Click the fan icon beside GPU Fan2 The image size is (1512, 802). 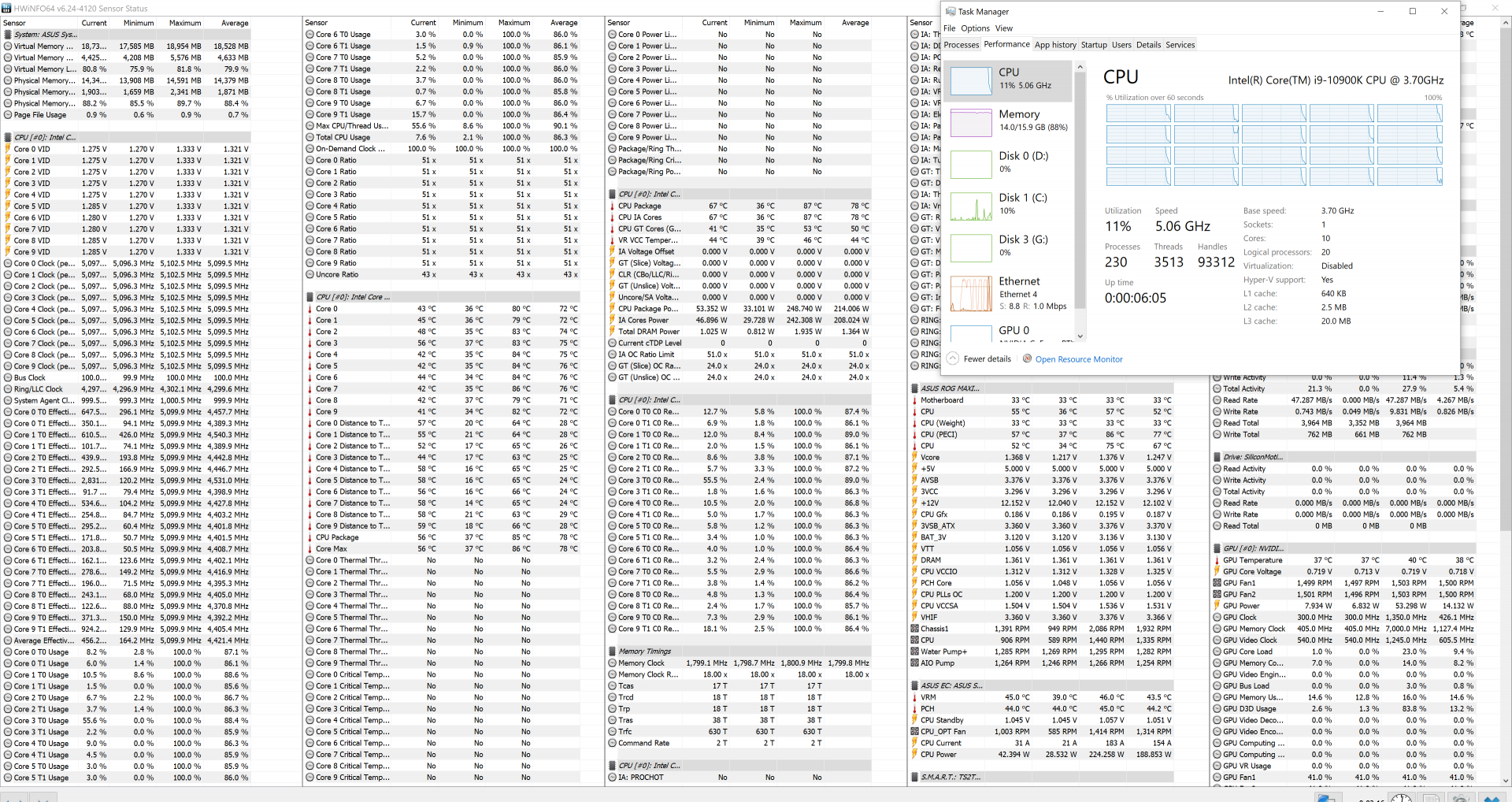click(1217, 594)
